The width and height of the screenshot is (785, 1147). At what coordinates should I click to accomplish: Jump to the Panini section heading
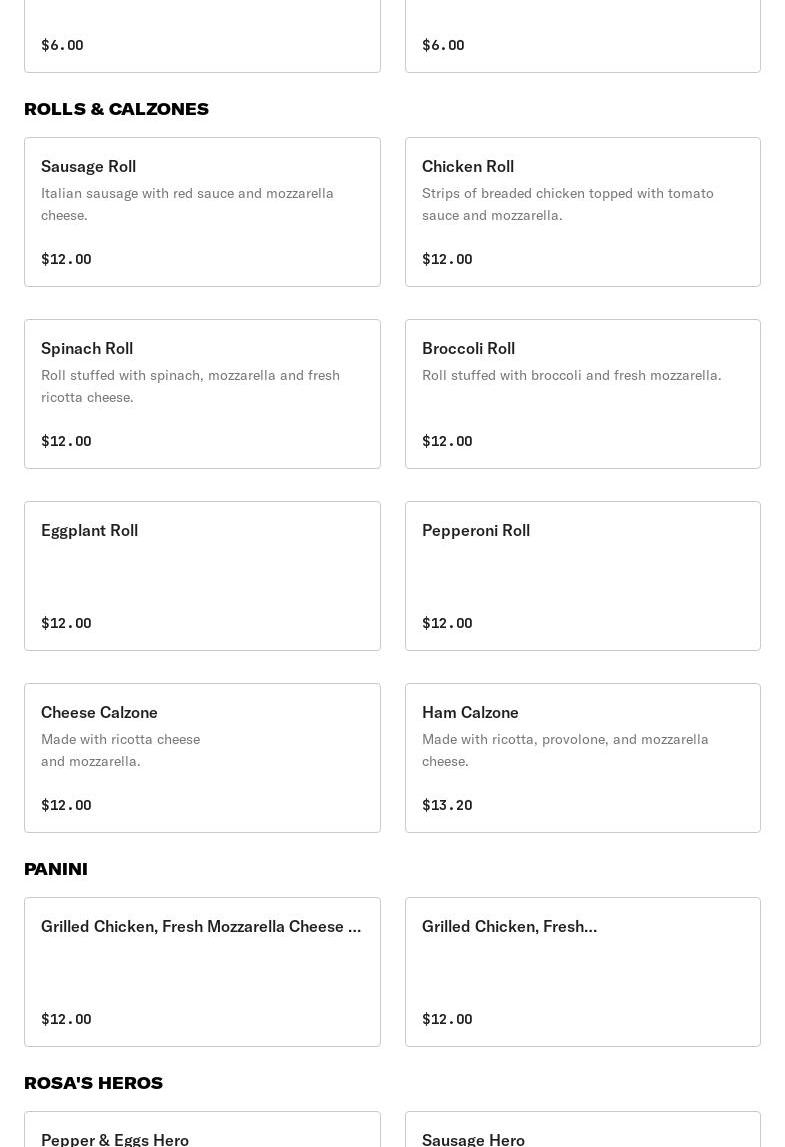[56, 869]
